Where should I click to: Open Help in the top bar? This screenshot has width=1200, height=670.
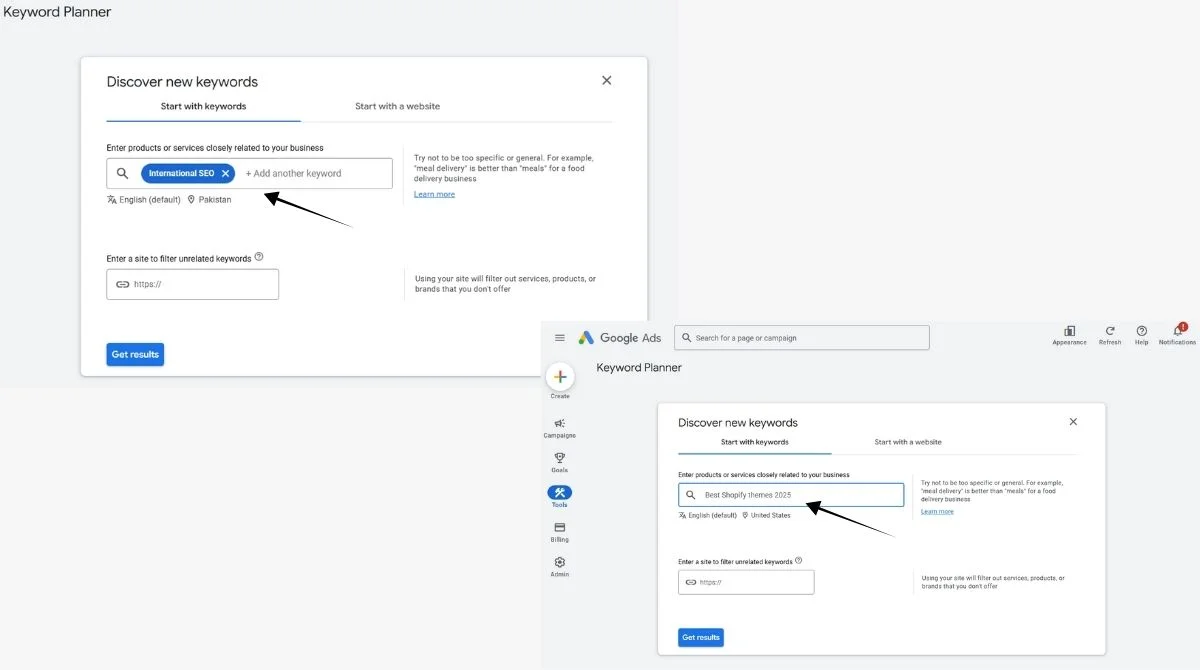click(x=1141, y=333)
